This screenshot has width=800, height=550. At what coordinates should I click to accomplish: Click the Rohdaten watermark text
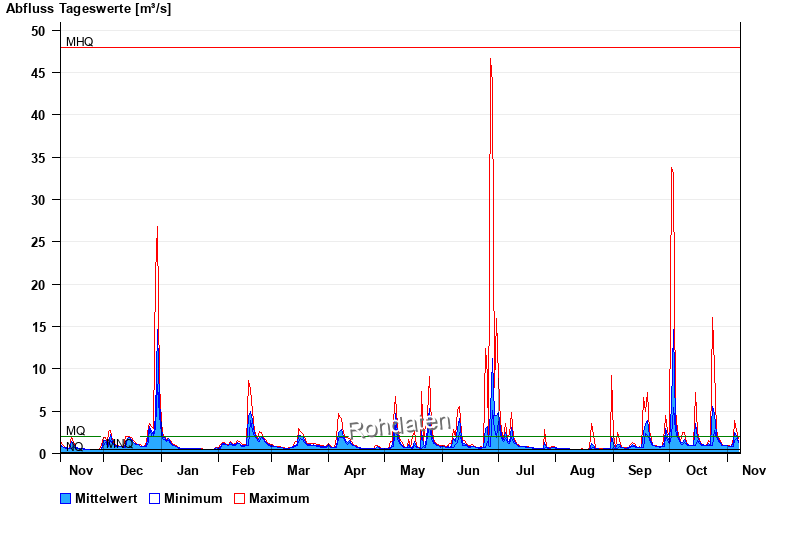click(400, 426)
